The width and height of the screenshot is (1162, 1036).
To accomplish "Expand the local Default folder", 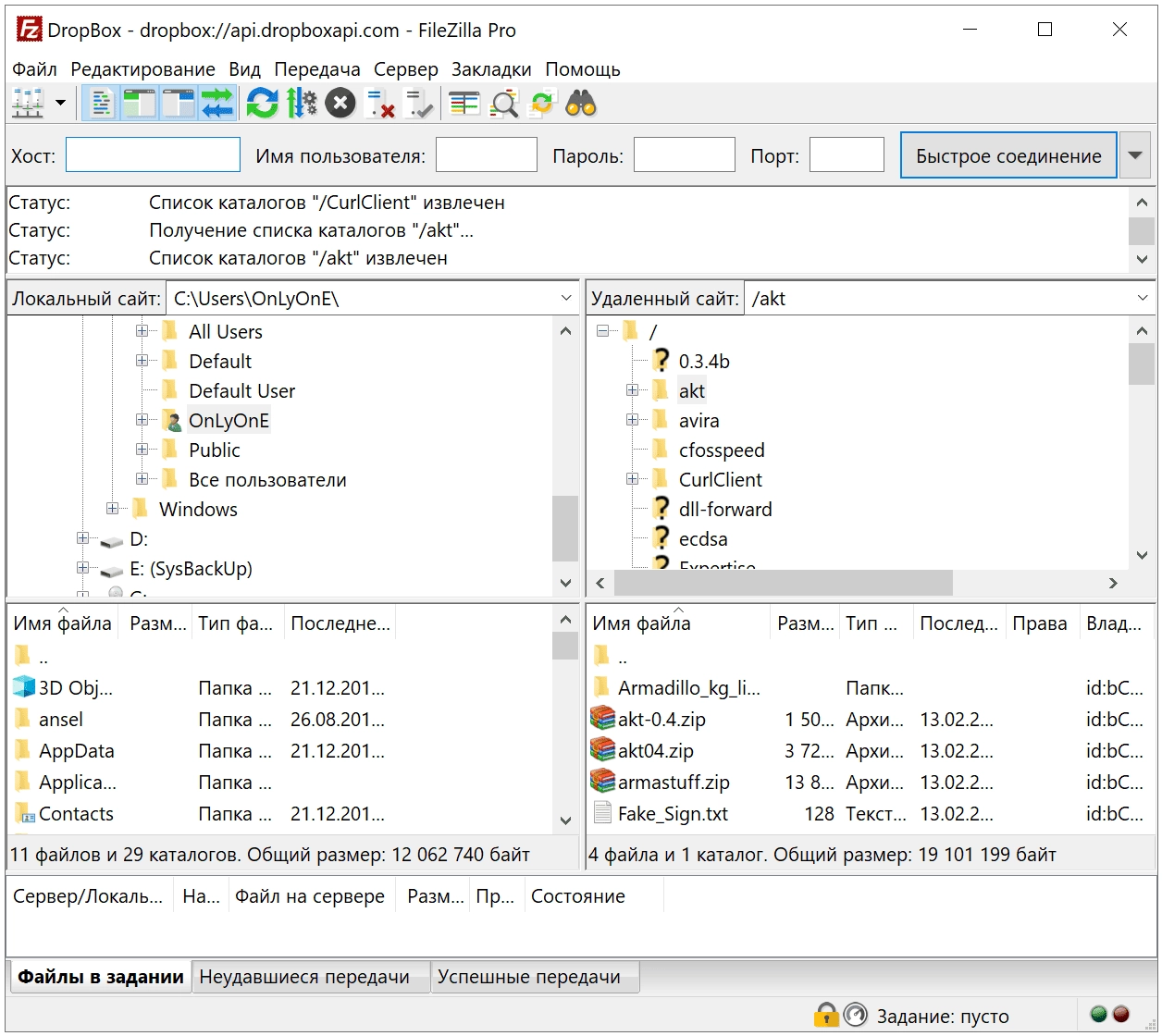I will (142, 361).
